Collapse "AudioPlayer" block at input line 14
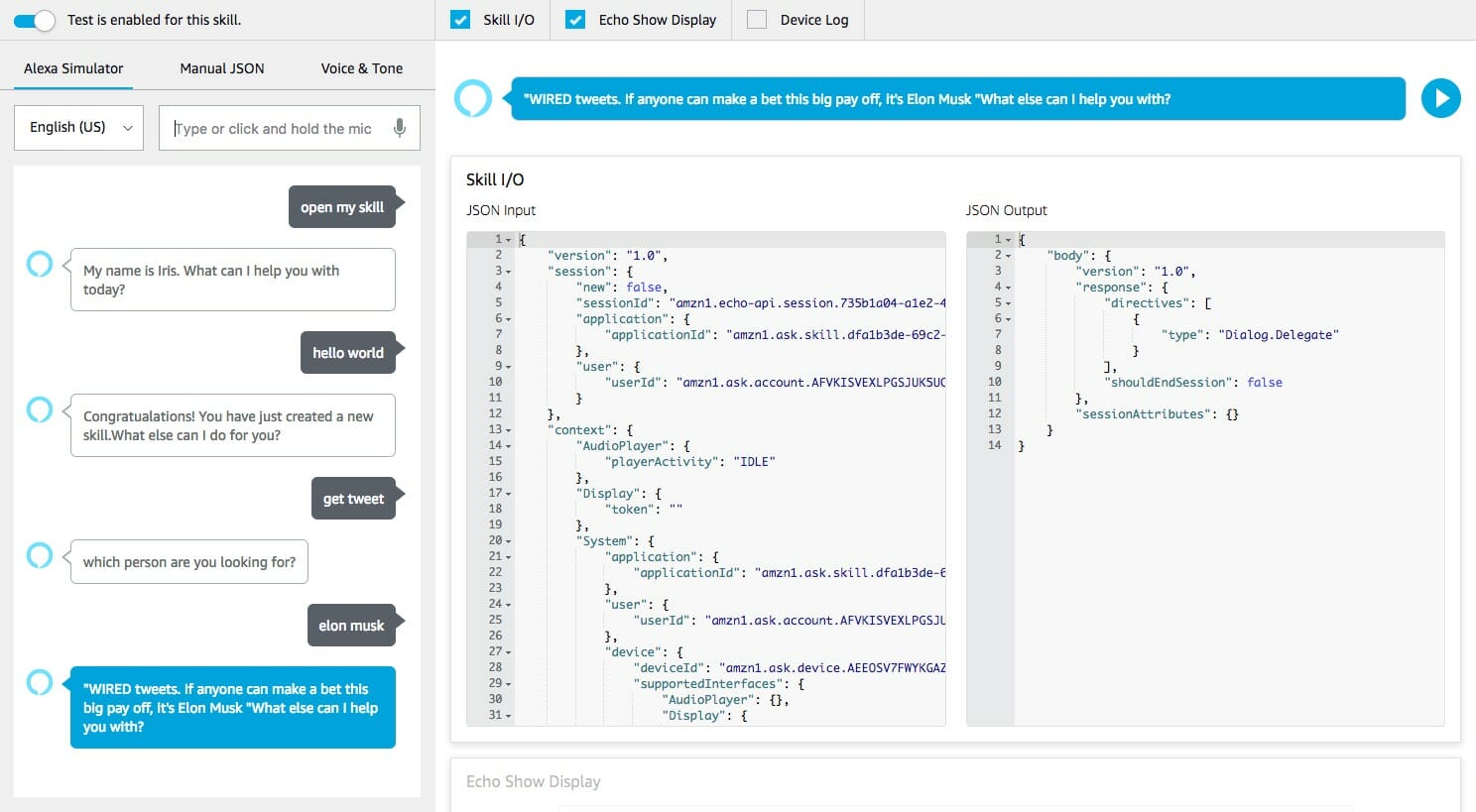The width and height of the screenshot is (1476, 812). tap(509, 446)
